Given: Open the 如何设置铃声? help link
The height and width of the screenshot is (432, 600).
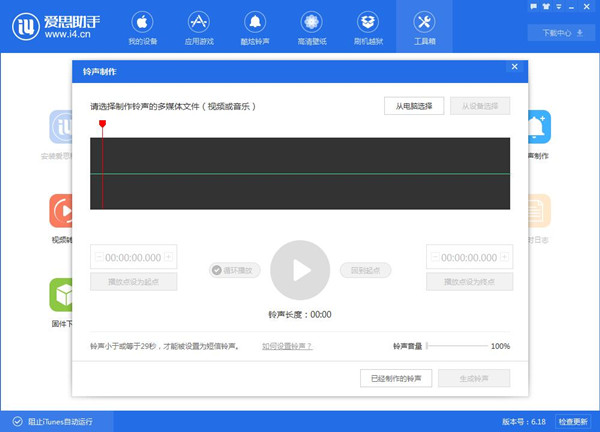Looking at the screenshot, I should coord(287,346).
